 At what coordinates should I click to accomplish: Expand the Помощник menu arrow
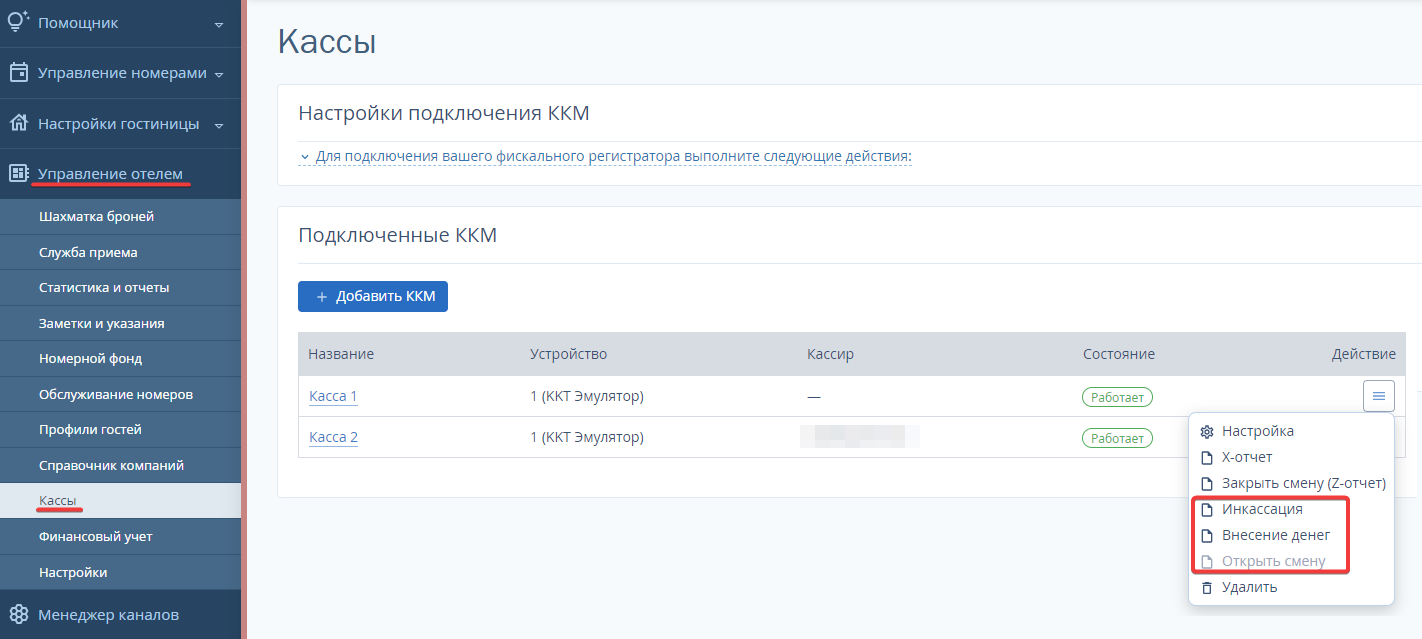coord(219,24)
